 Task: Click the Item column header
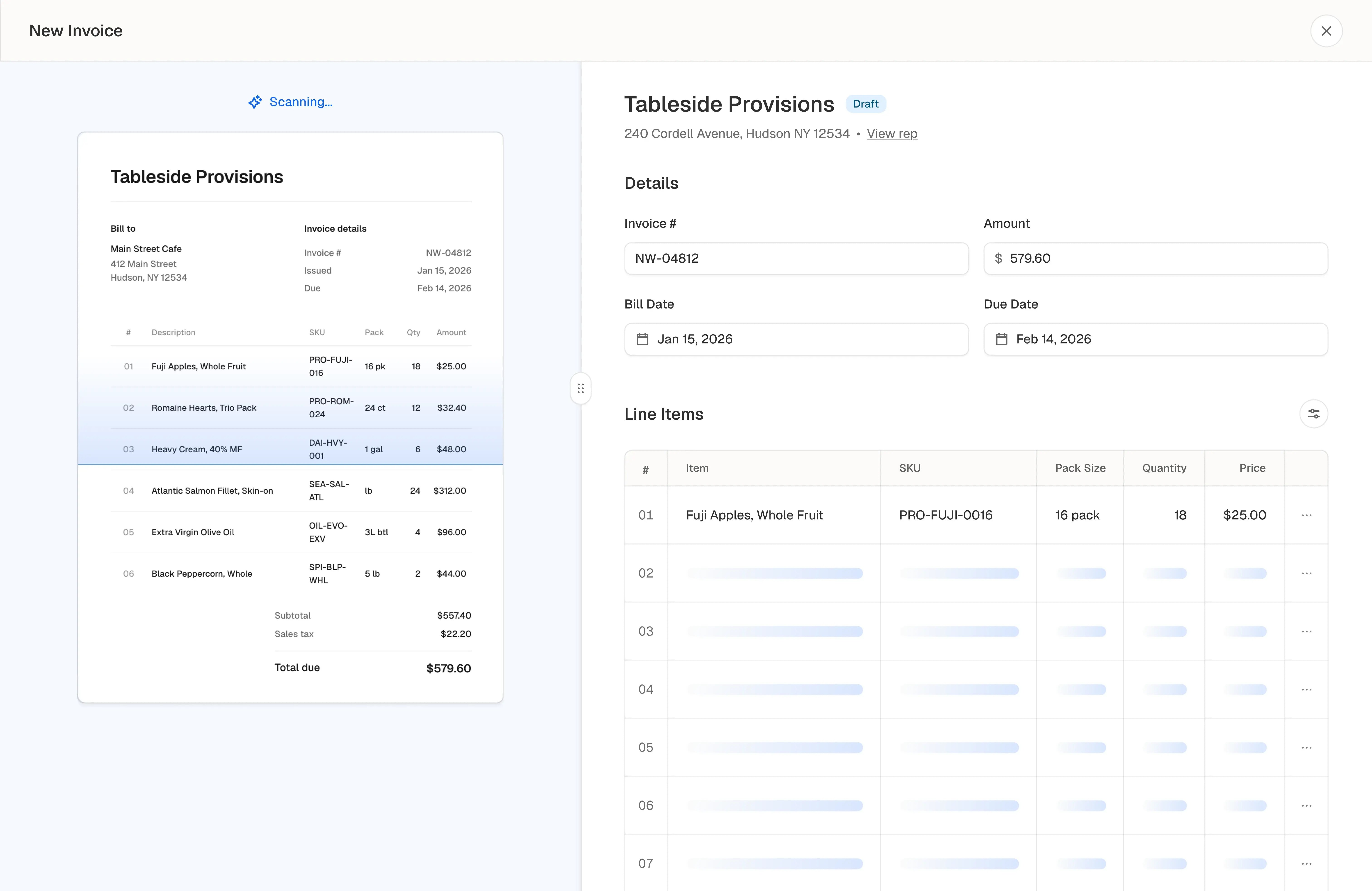point(774,468)
